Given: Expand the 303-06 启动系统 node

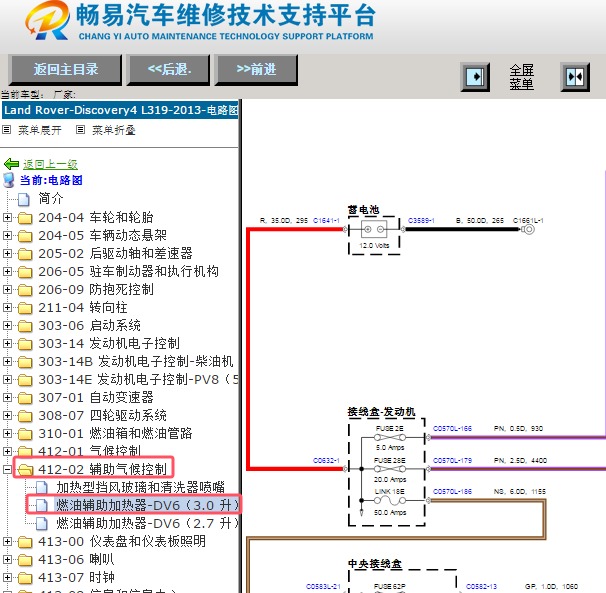Looking at the screenshot, I should point(7,325).
